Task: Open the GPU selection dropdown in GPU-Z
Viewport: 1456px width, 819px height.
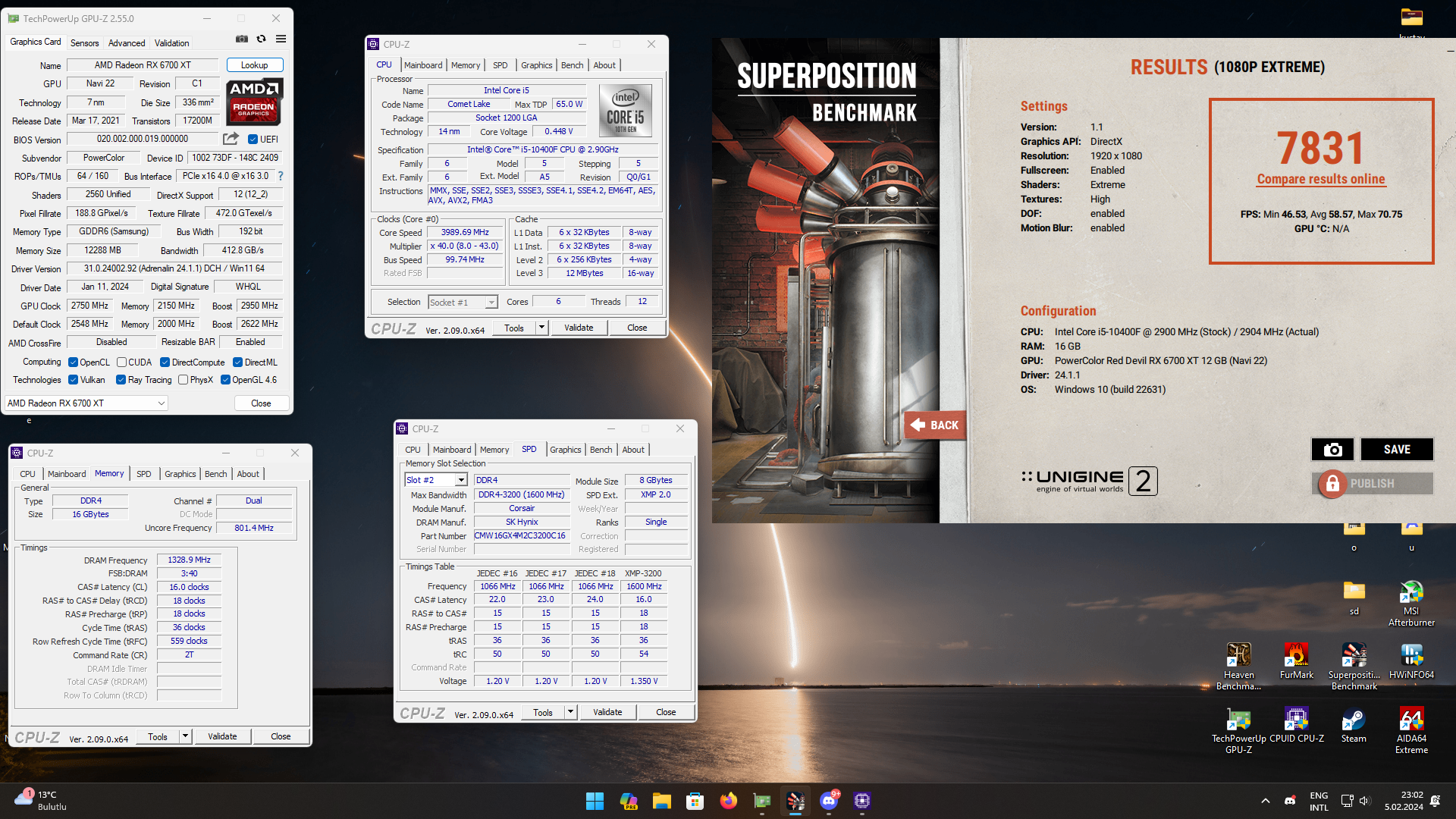Action: 86,403
